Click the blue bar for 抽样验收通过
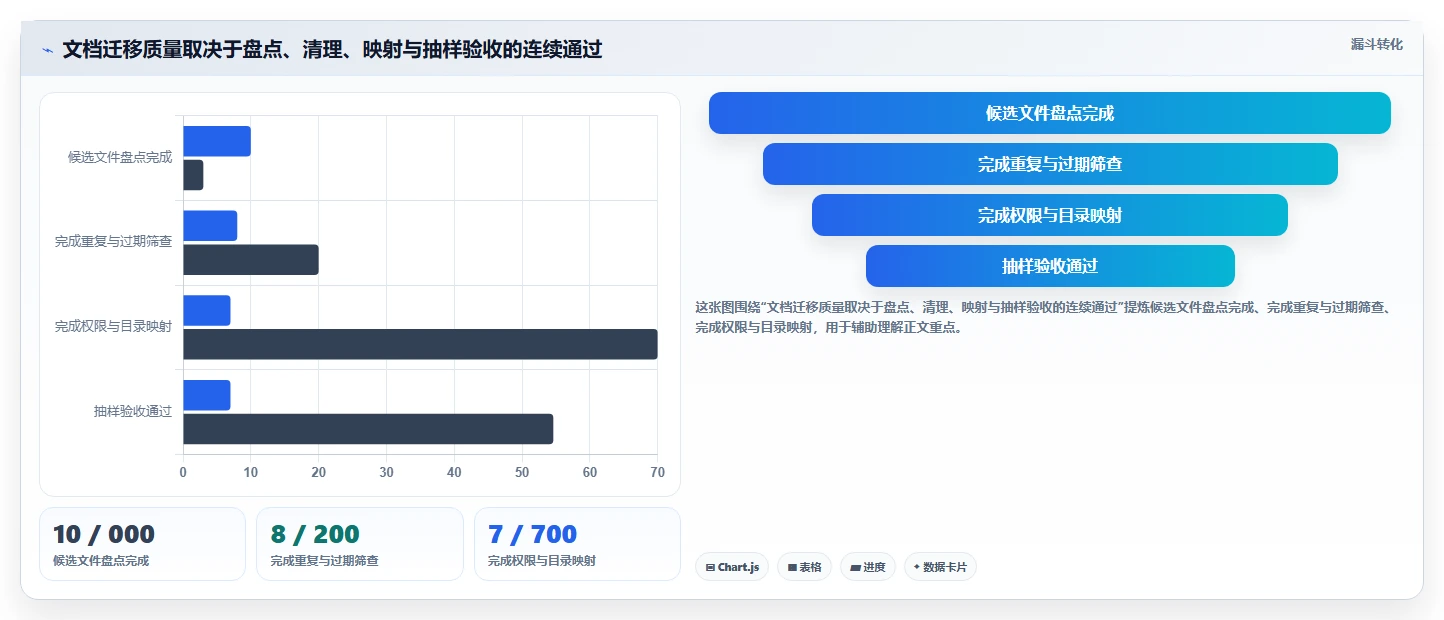Image resolution: width=1444 pixels, height=620 pixels. coord(207,395)
